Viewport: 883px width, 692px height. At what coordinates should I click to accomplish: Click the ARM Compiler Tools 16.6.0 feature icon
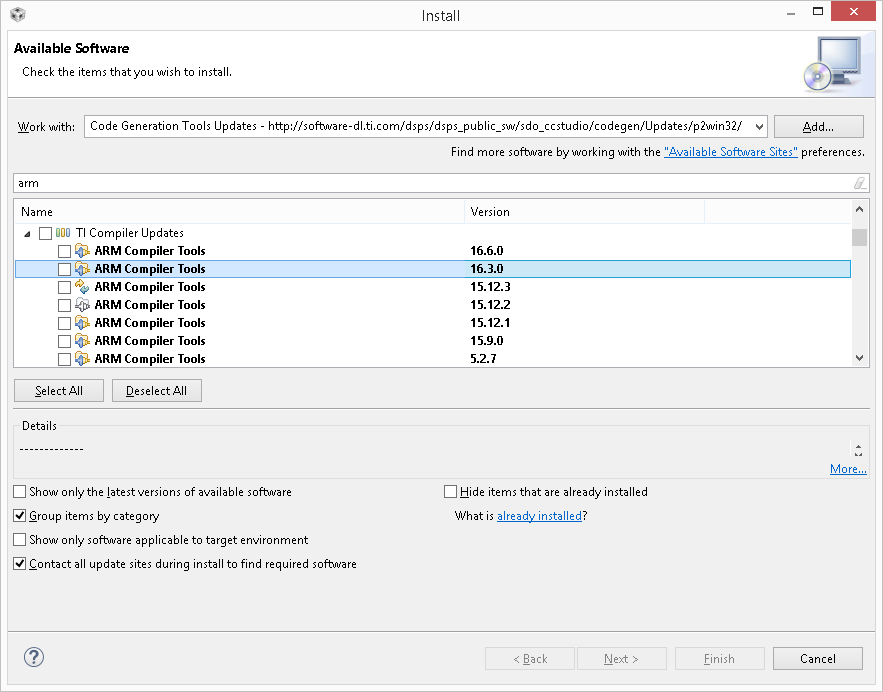click(82, 251)
